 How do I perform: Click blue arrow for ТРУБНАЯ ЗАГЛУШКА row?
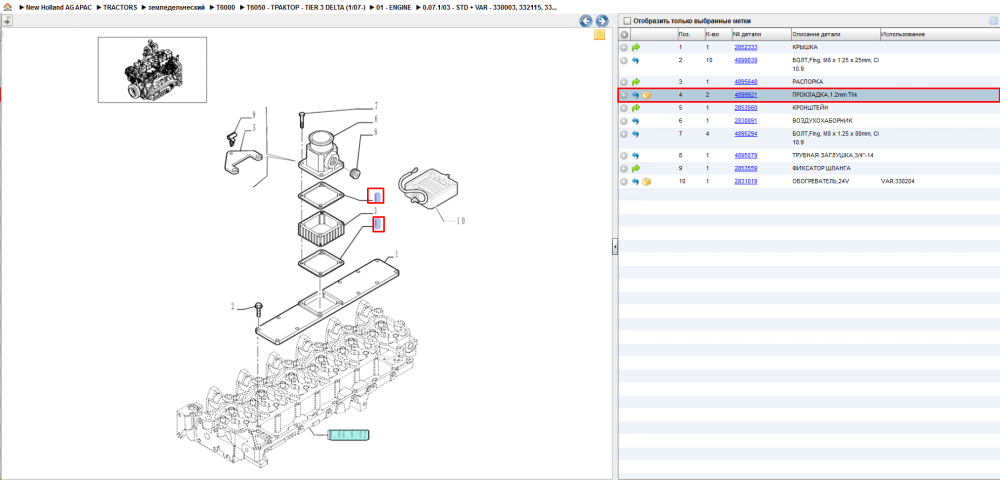coord(636,156)
